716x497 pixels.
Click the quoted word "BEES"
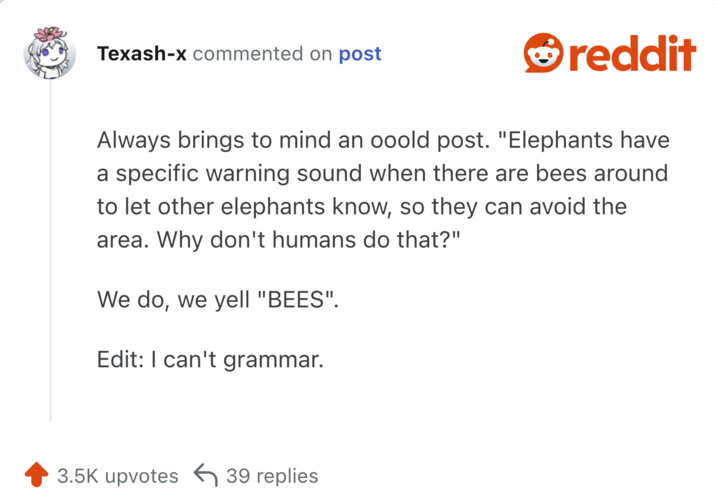point(297,300)
